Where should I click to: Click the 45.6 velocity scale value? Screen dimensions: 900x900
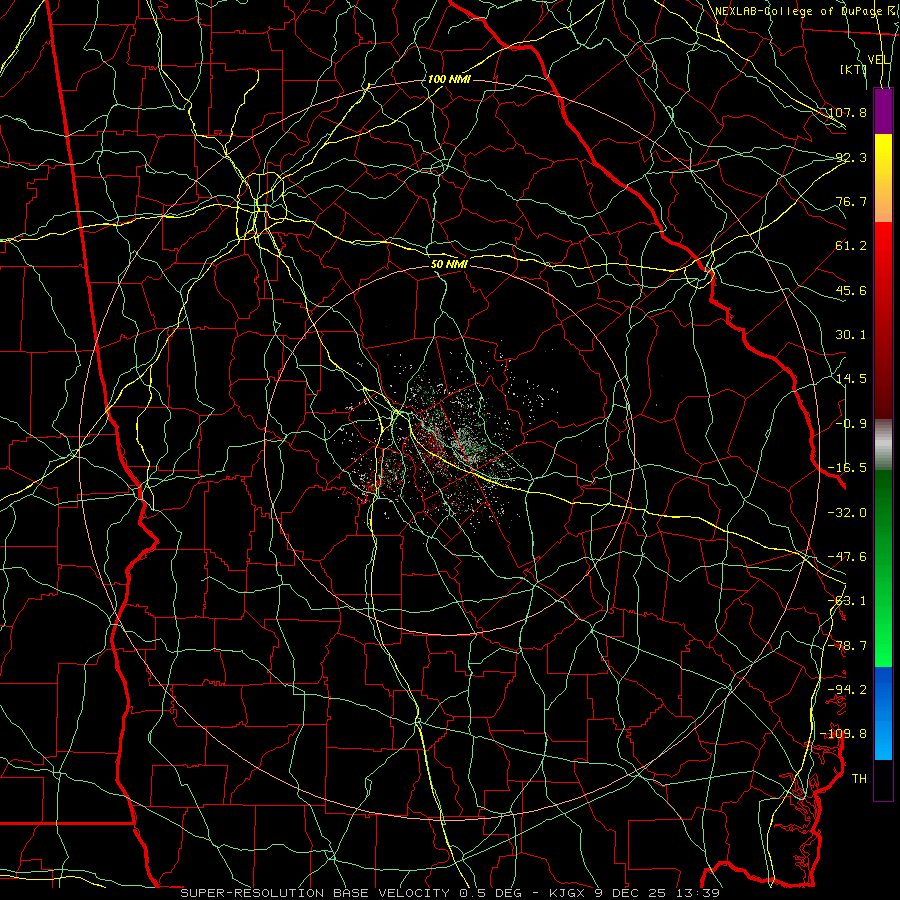[x=851, y=290]
